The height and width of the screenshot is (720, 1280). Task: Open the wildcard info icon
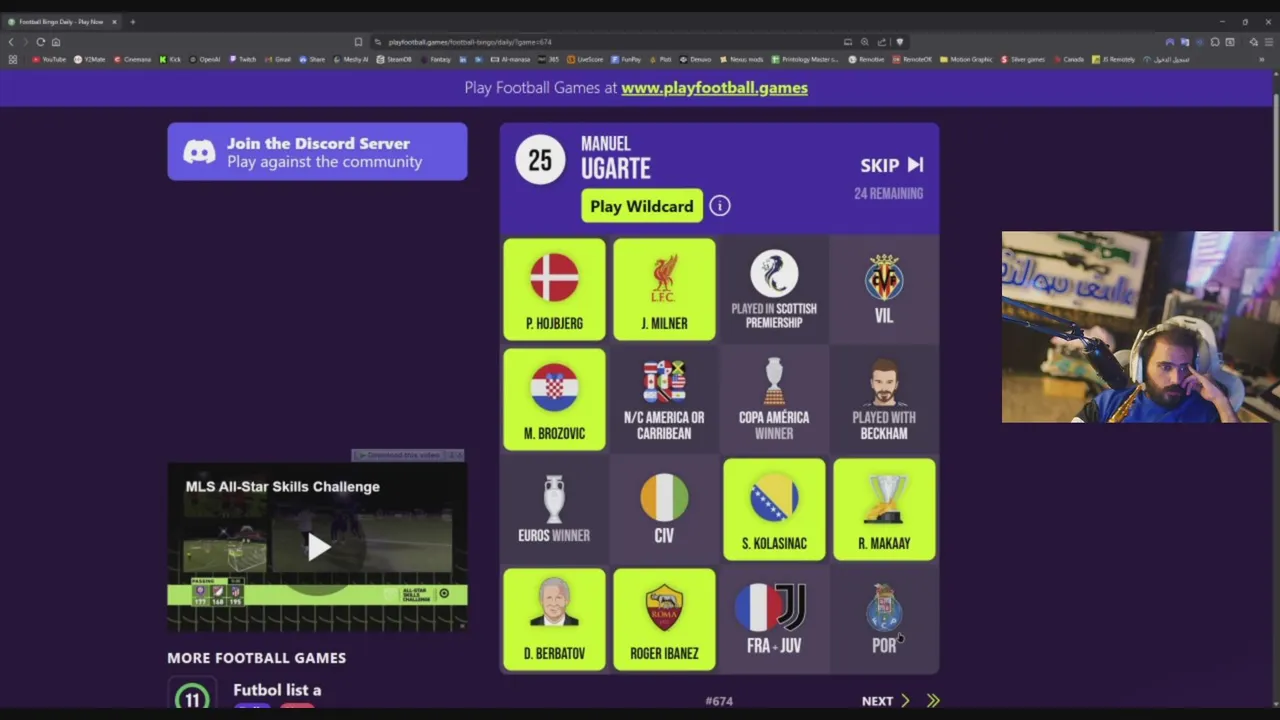[720, 206]
